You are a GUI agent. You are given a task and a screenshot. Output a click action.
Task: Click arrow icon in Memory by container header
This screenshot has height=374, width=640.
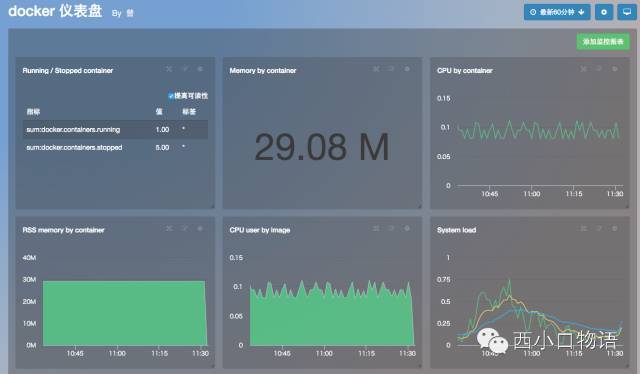click(391, 69)
